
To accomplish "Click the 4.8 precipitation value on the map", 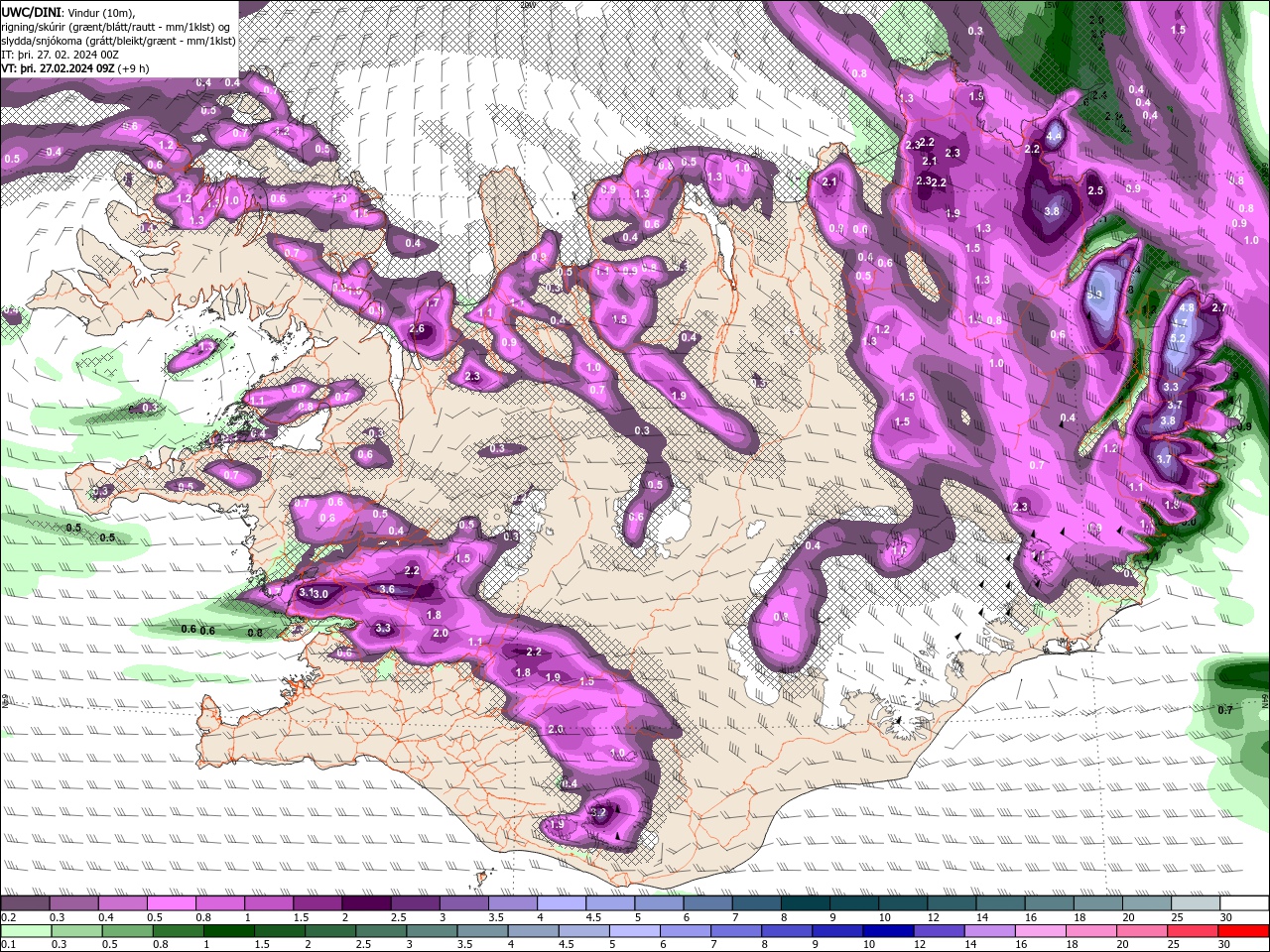I will pos(1187,308).
